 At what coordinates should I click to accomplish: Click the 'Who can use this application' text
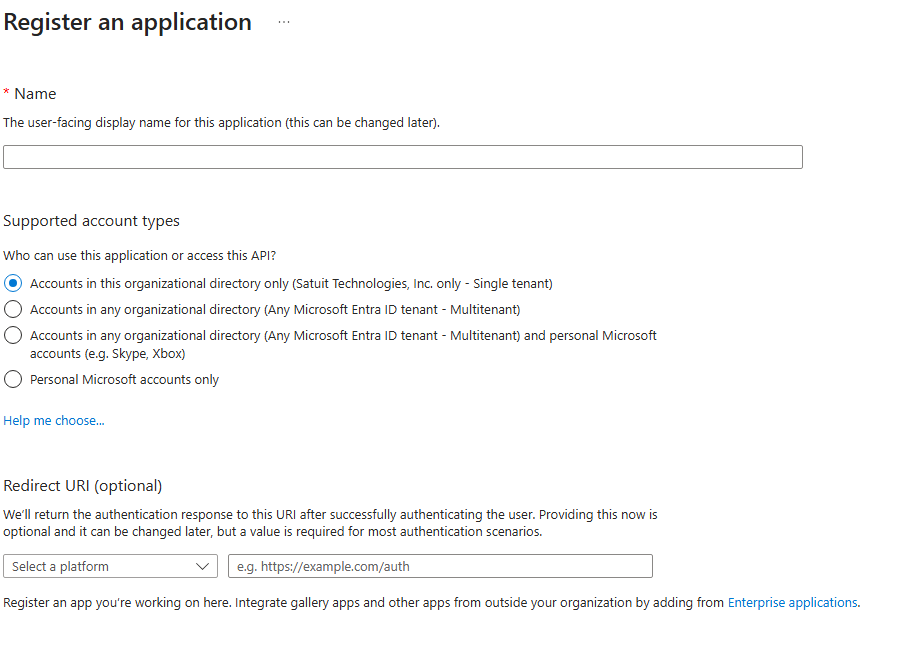(140, 256)
